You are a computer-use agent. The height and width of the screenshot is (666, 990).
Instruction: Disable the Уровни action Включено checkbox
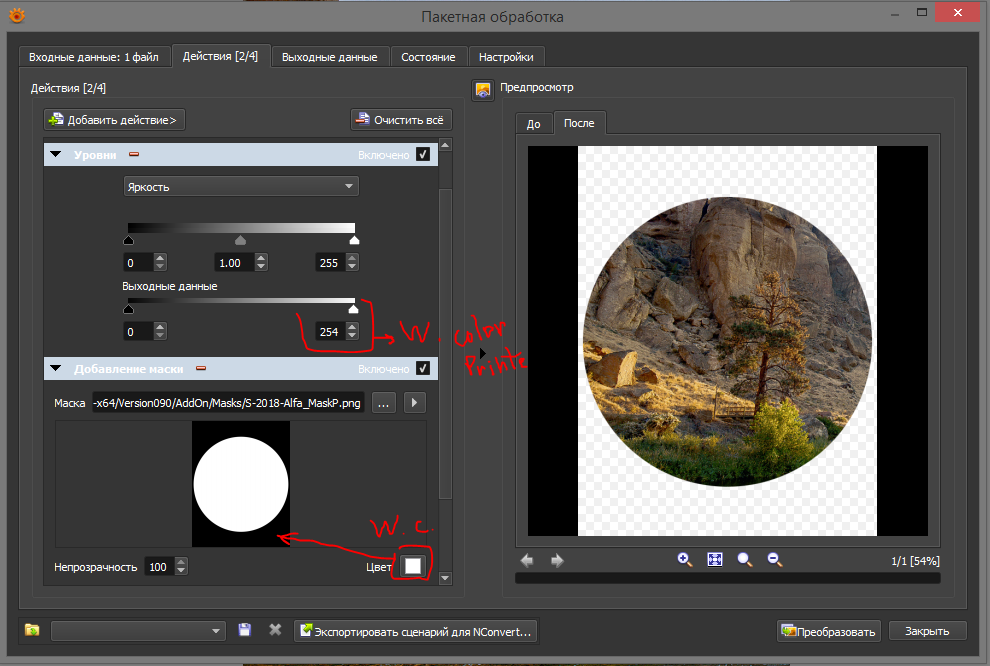[423, 155]
